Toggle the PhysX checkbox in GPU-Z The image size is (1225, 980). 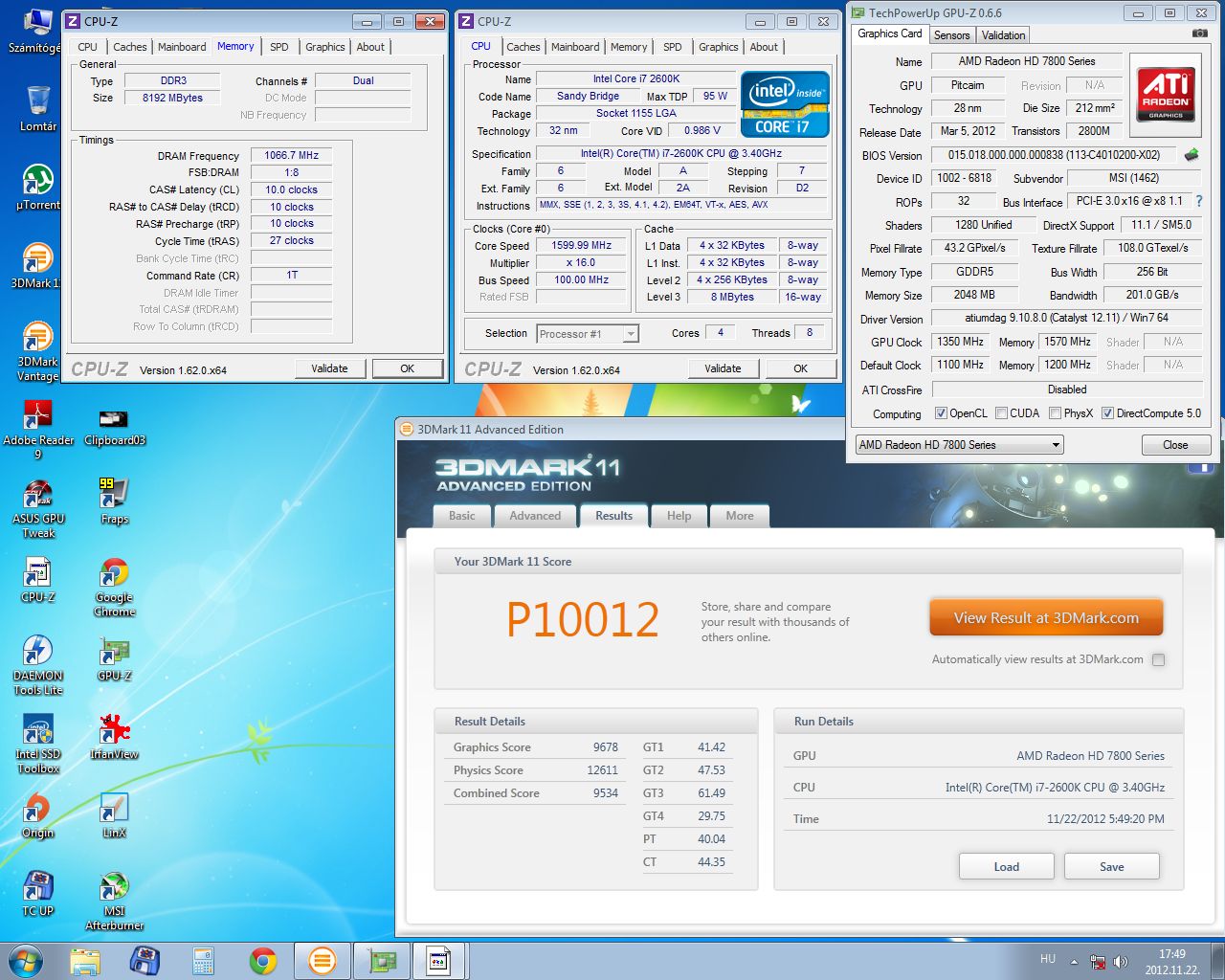(1055, 413)
